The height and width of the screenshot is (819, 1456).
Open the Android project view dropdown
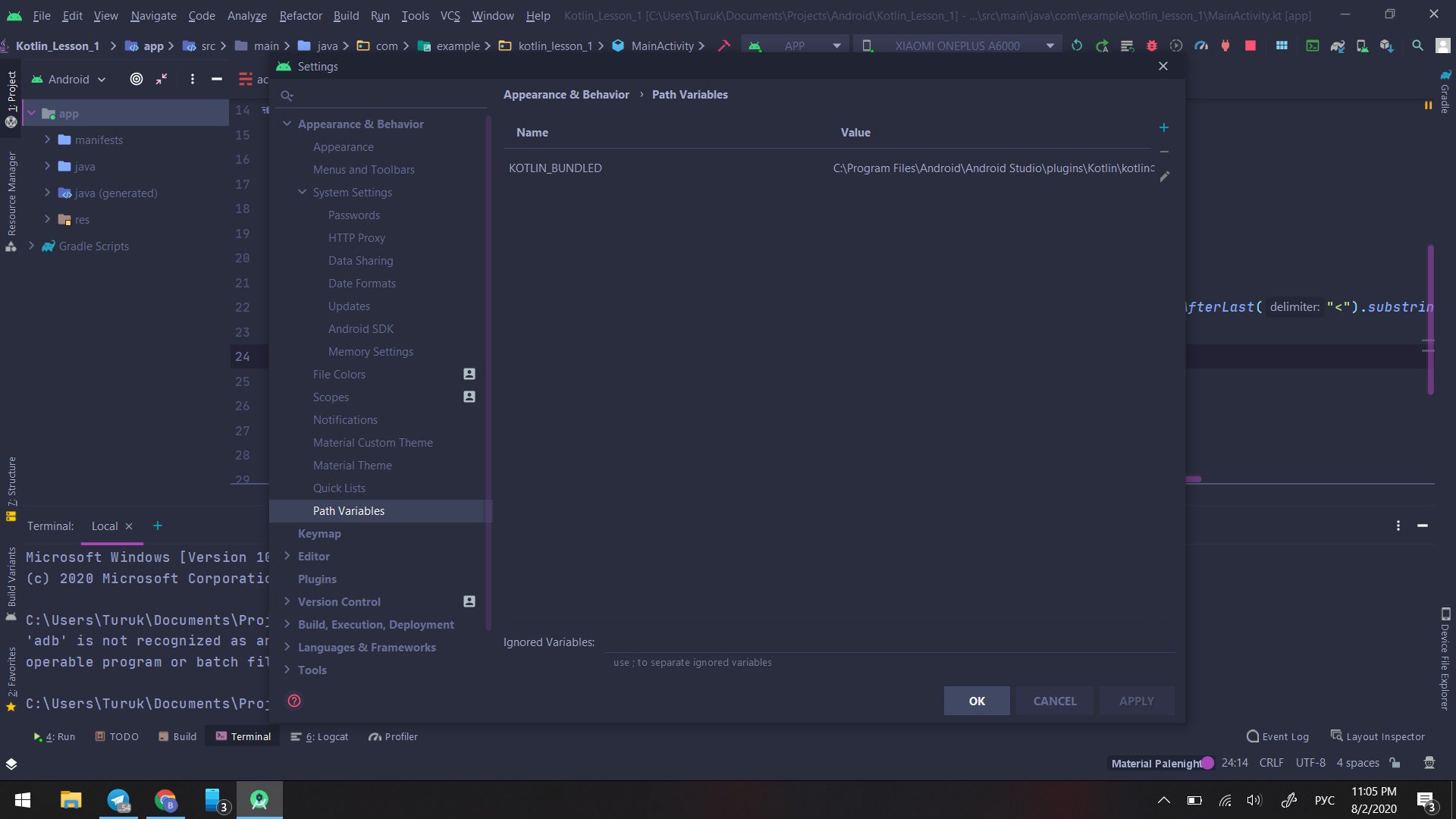coord(68,79)
